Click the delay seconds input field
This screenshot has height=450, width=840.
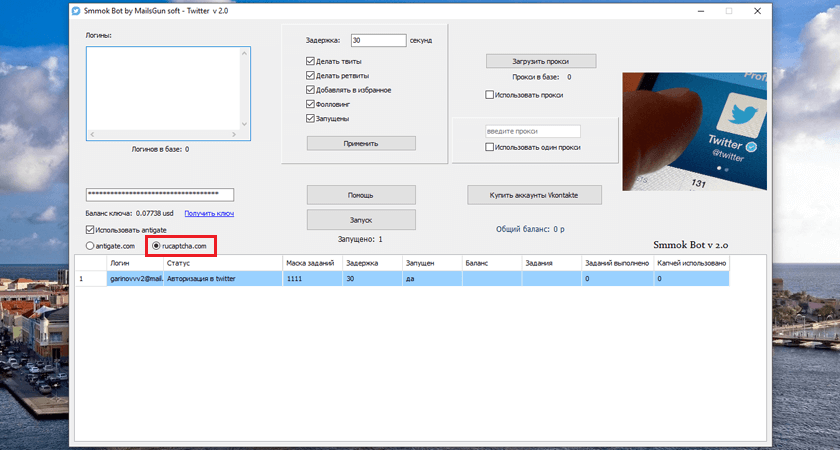[x=379, y=40]
